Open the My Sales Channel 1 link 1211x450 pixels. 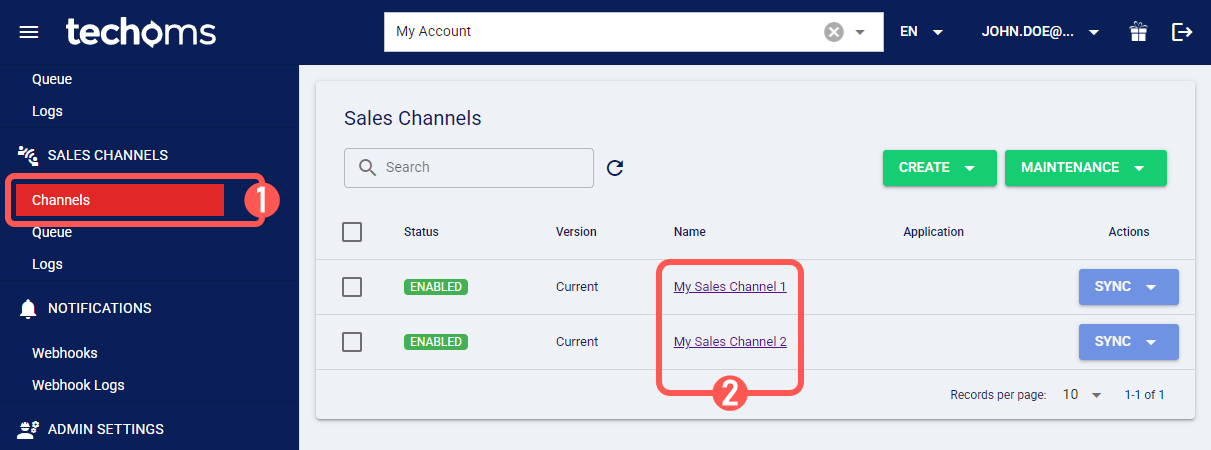tap(730, 287)
